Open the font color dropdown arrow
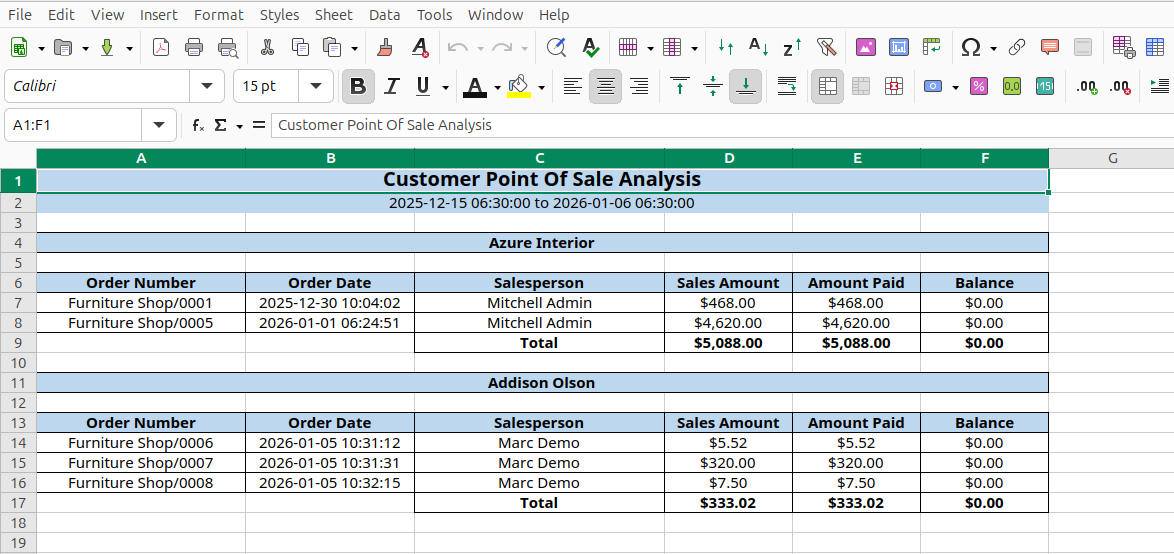1174x554 pixels. (x=497, y=88)
